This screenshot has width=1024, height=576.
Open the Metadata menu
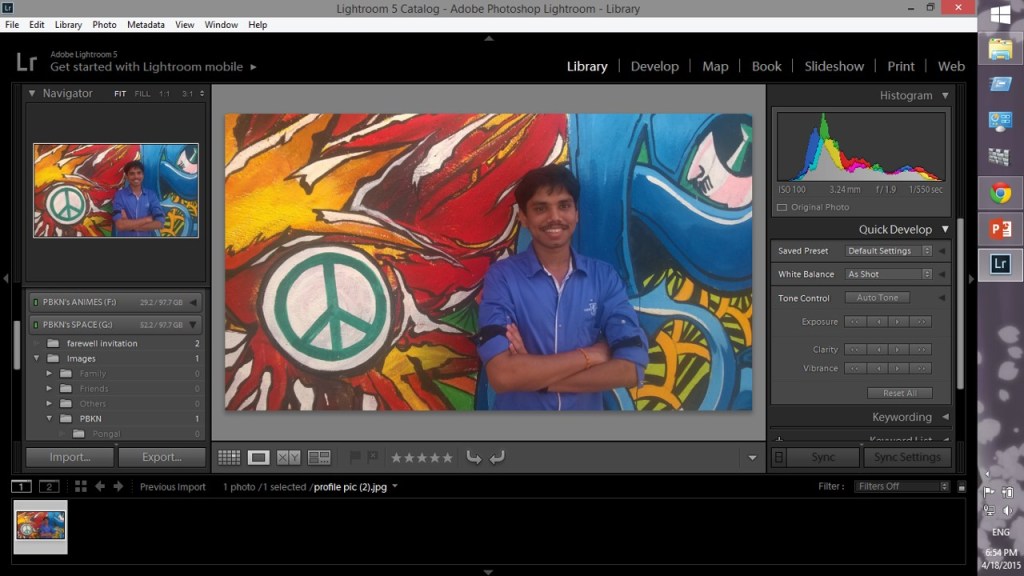(146, 24)
